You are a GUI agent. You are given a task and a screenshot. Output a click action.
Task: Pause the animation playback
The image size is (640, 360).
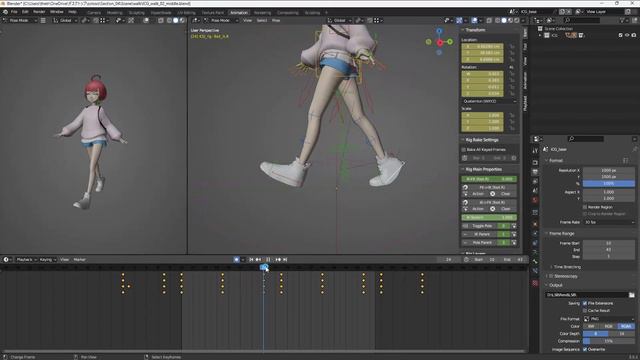pos(268,260)
